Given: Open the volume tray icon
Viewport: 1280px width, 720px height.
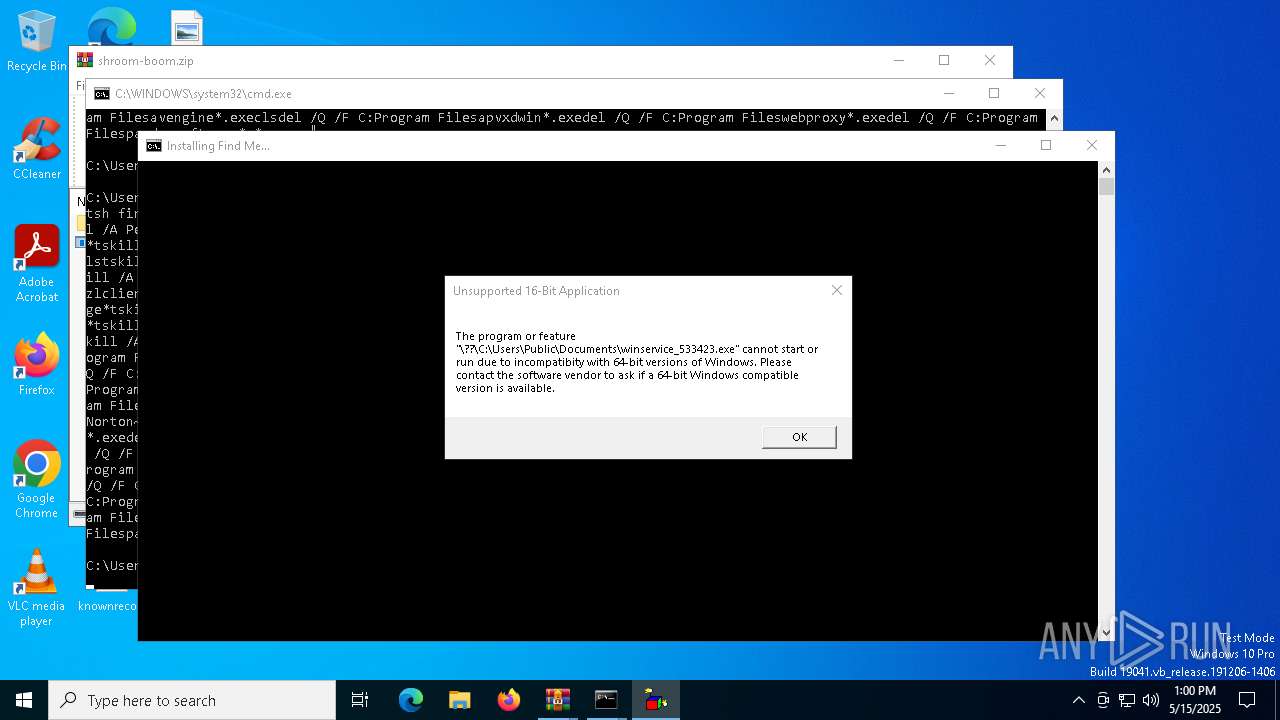Looking at the screenshot, I should tap(1151, 700).
